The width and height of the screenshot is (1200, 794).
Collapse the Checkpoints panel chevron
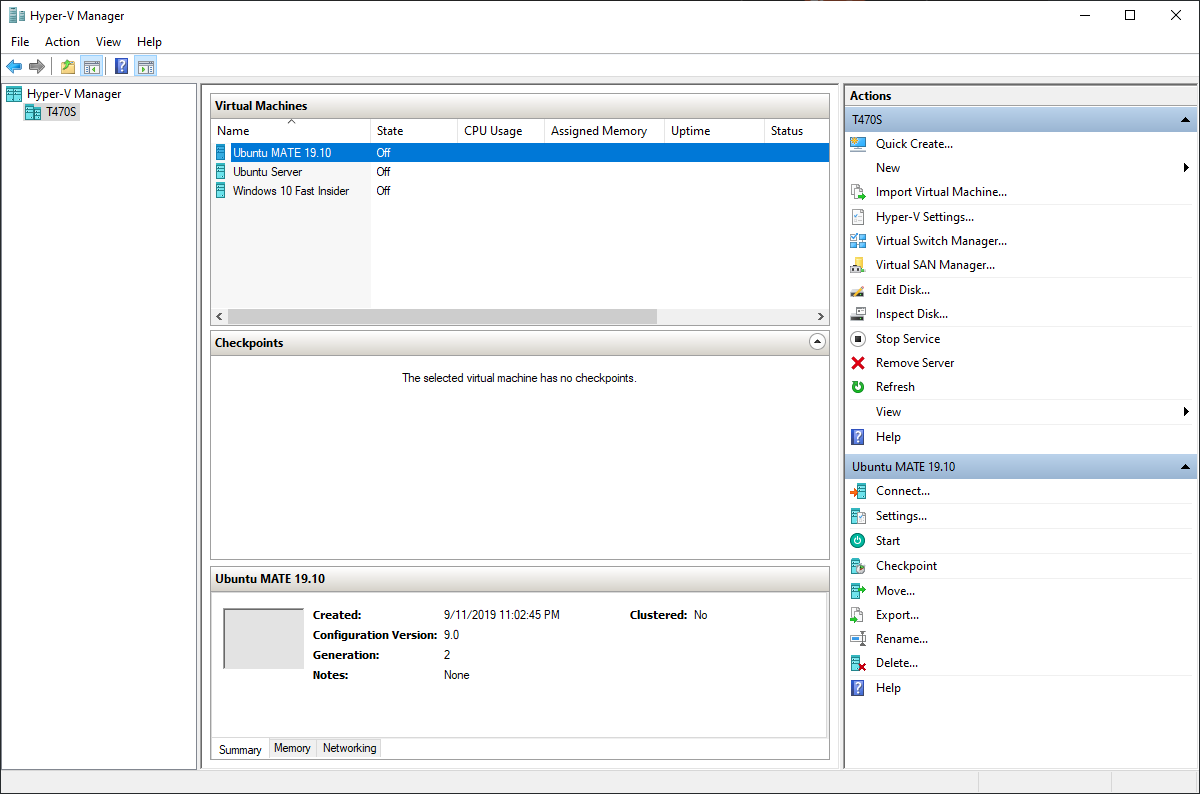click(x=817, y=342)
